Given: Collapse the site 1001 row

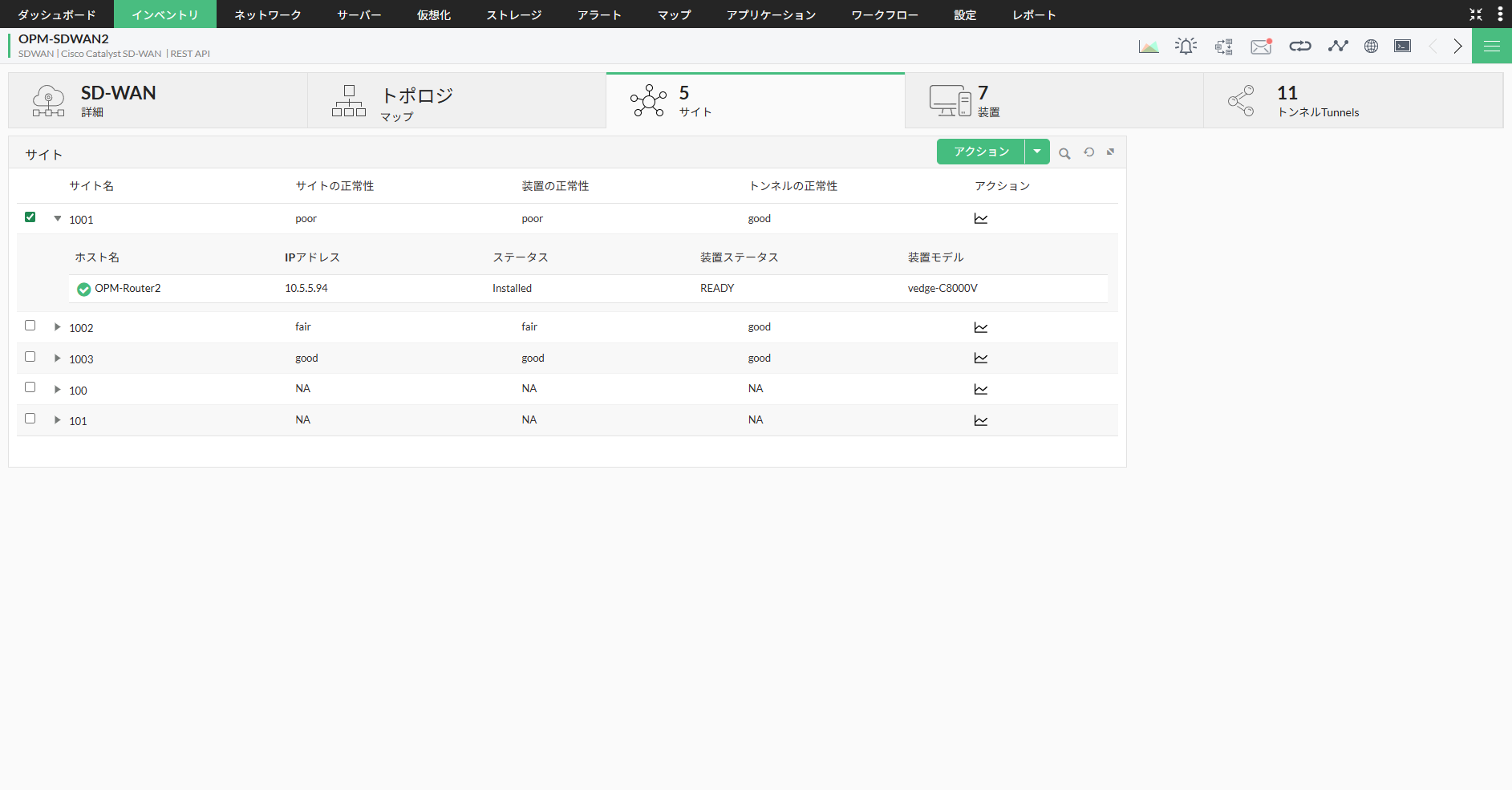Looking at the screenshot, I should (58, 218).
